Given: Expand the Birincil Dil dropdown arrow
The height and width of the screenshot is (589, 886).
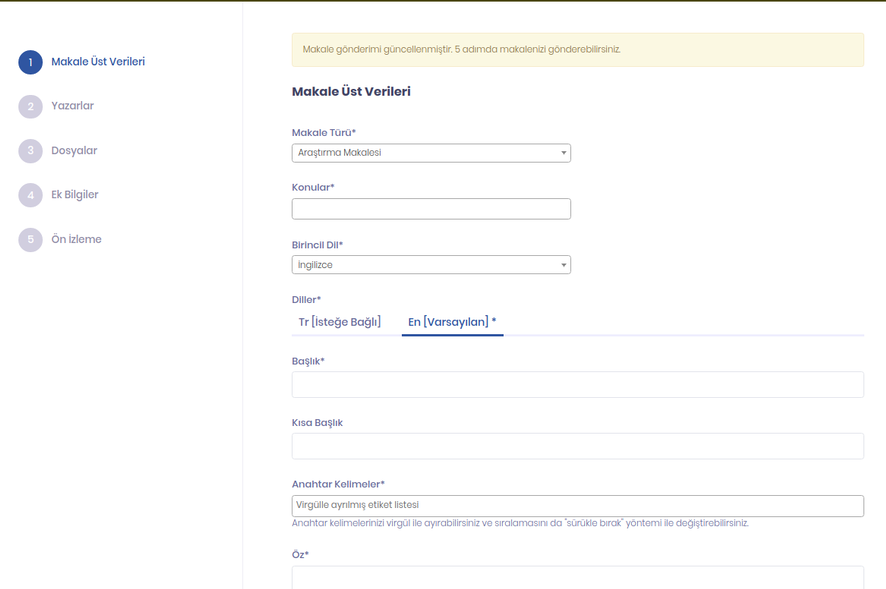Looking at the screenshot, I should tap(563, 266).
